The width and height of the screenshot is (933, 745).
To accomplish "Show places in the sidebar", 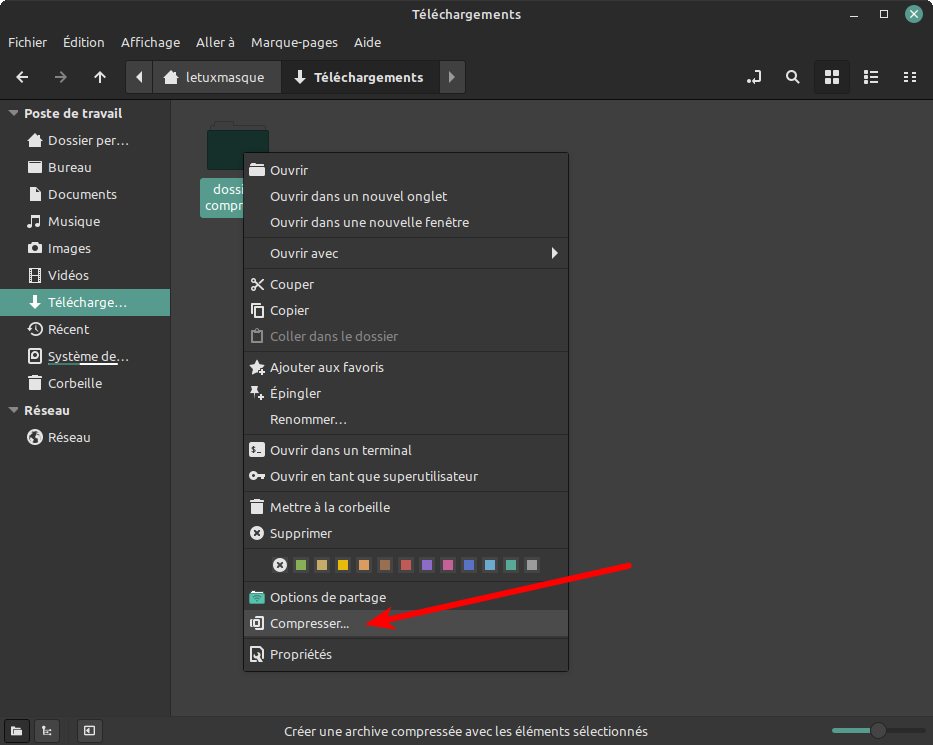I will coord(17,731).
